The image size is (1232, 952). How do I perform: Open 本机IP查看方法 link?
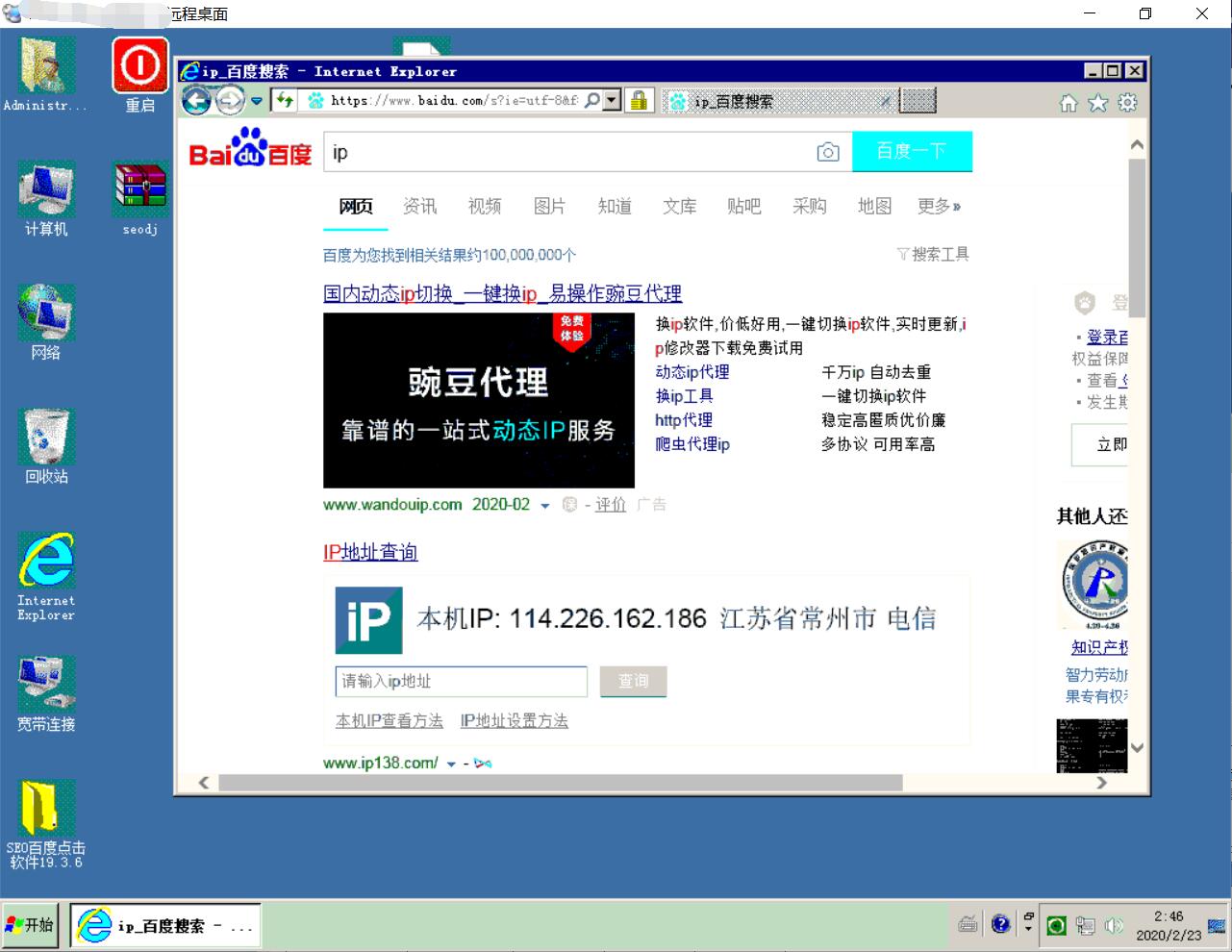(x=390, y=720)
